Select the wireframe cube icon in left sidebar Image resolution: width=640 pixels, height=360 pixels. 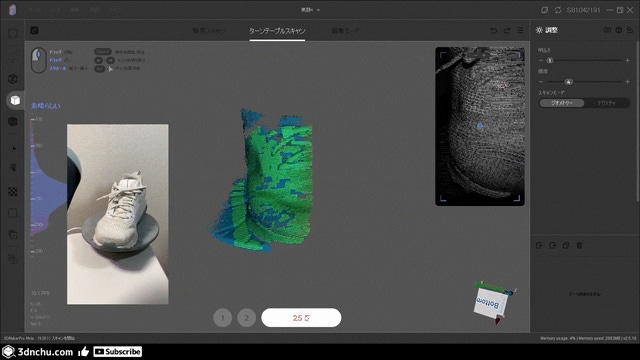[x=13, y=79]
